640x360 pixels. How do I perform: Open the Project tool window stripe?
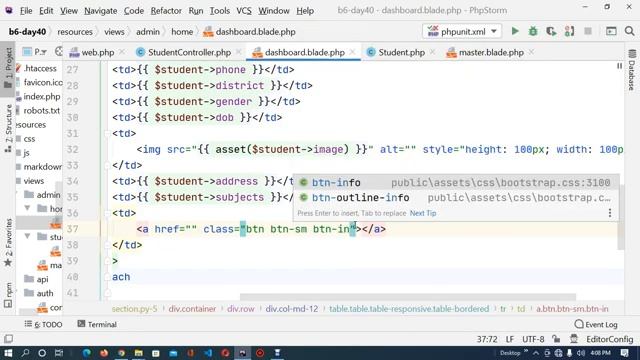[8, 68]
